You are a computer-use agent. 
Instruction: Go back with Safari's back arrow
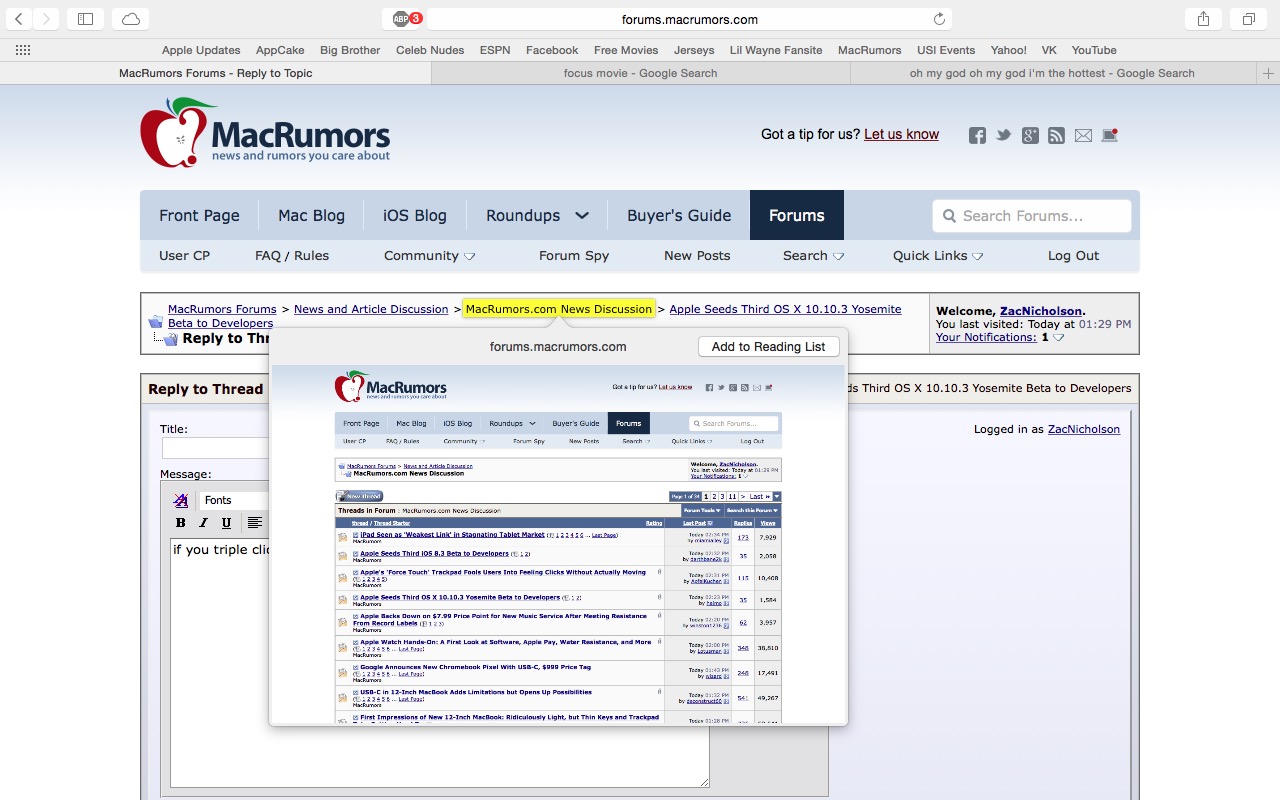point(19,19)
